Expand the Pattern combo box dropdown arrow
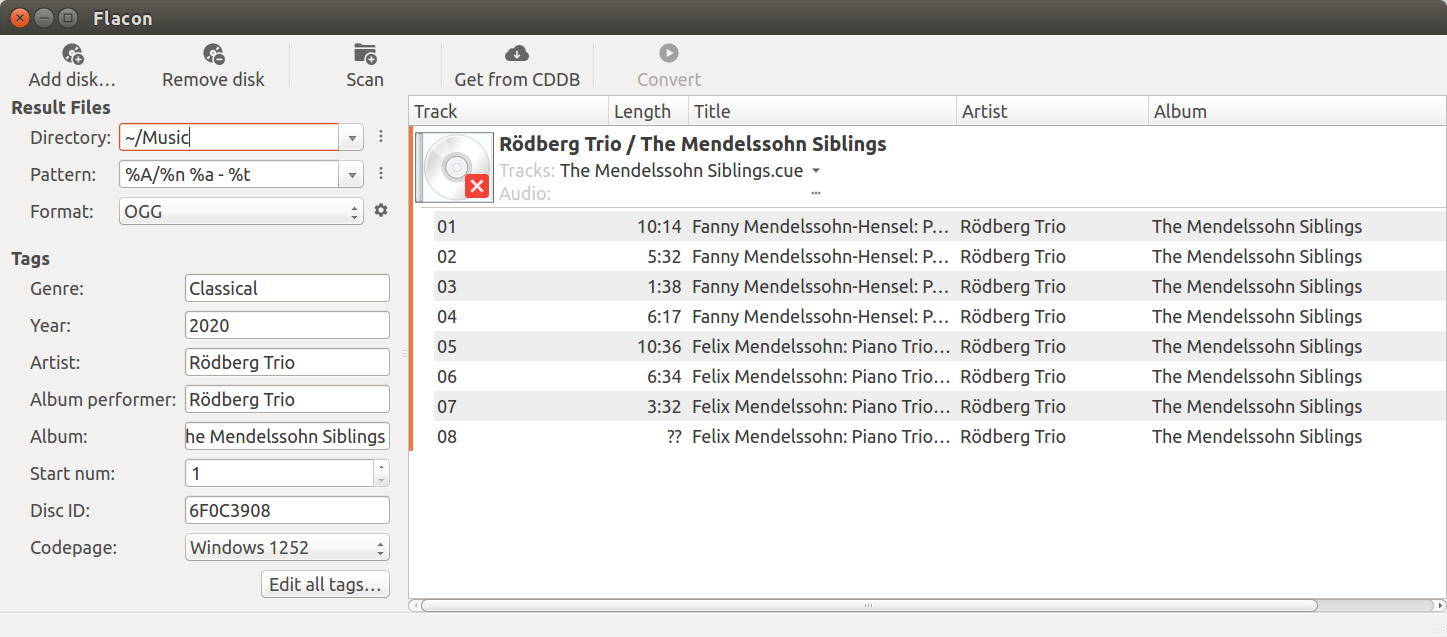Image resolution: width=1447 pixels, height=637 pixels. click(352, 174)
